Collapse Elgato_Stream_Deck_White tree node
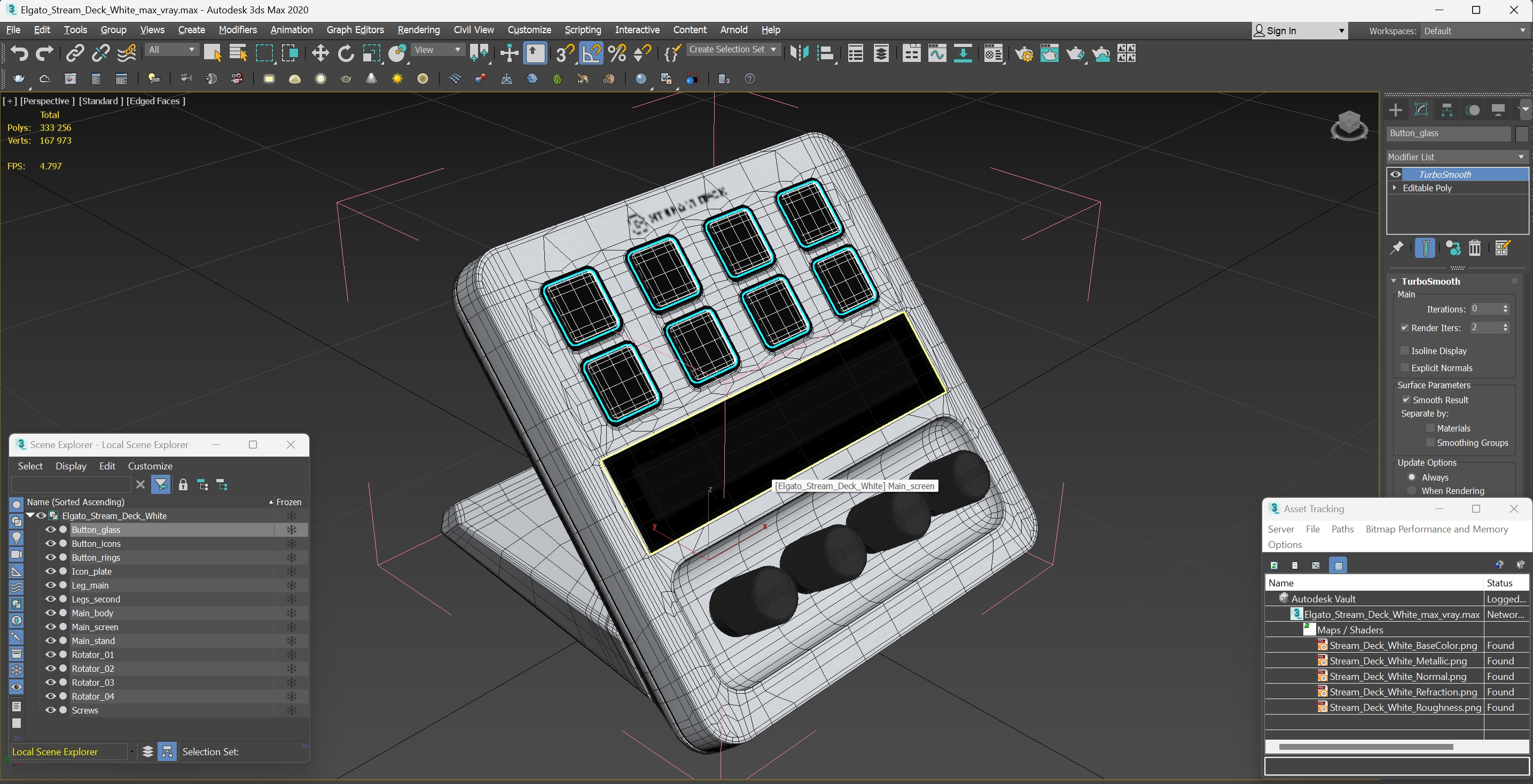This screenshot has height=784, width=1533. pyautogui.click(x=30, y=516)
